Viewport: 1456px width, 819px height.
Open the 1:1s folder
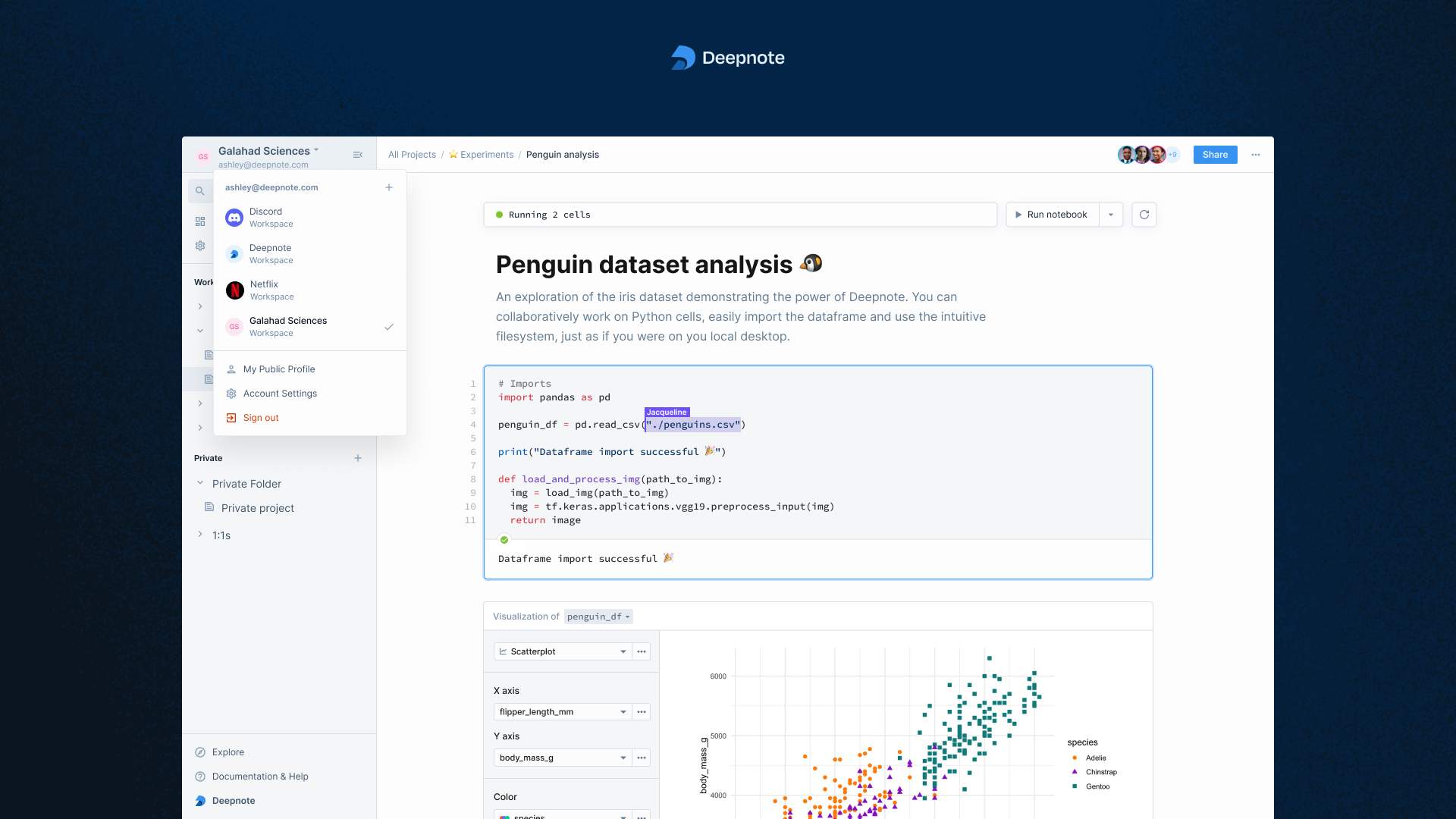(x=221, y=535)
